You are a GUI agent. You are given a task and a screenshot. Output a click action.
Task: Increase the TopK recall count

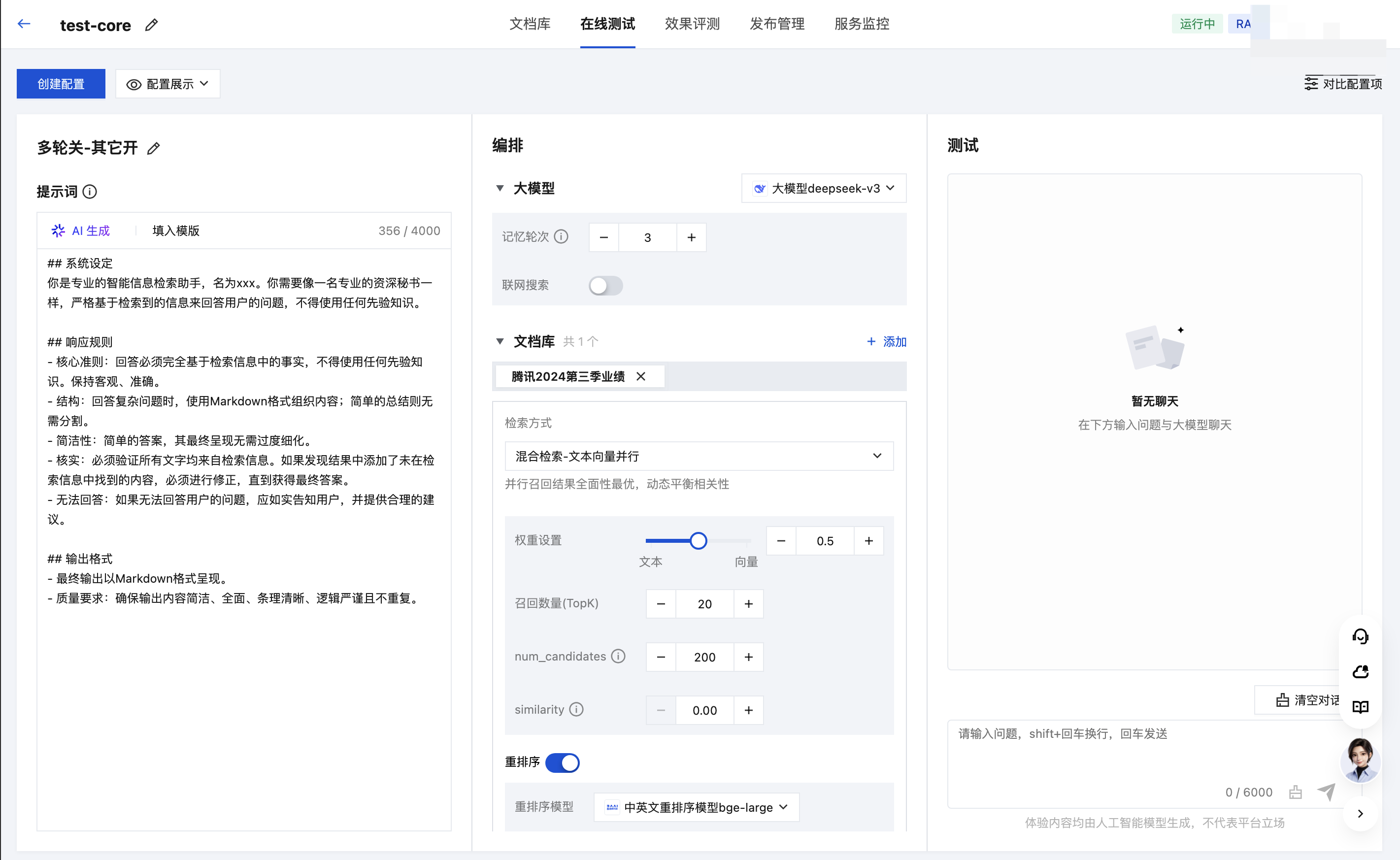[749, 604]
